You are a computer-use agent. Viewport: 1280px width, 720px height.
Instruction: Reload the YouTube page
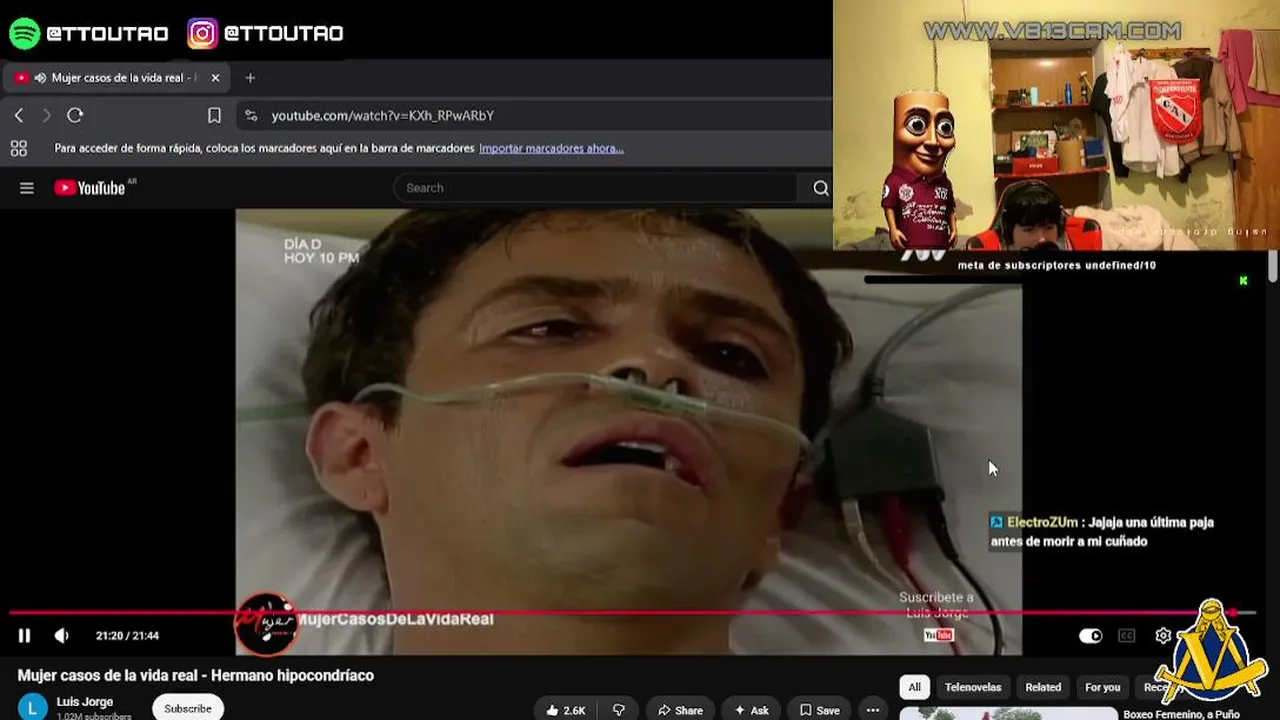[75, 116]
